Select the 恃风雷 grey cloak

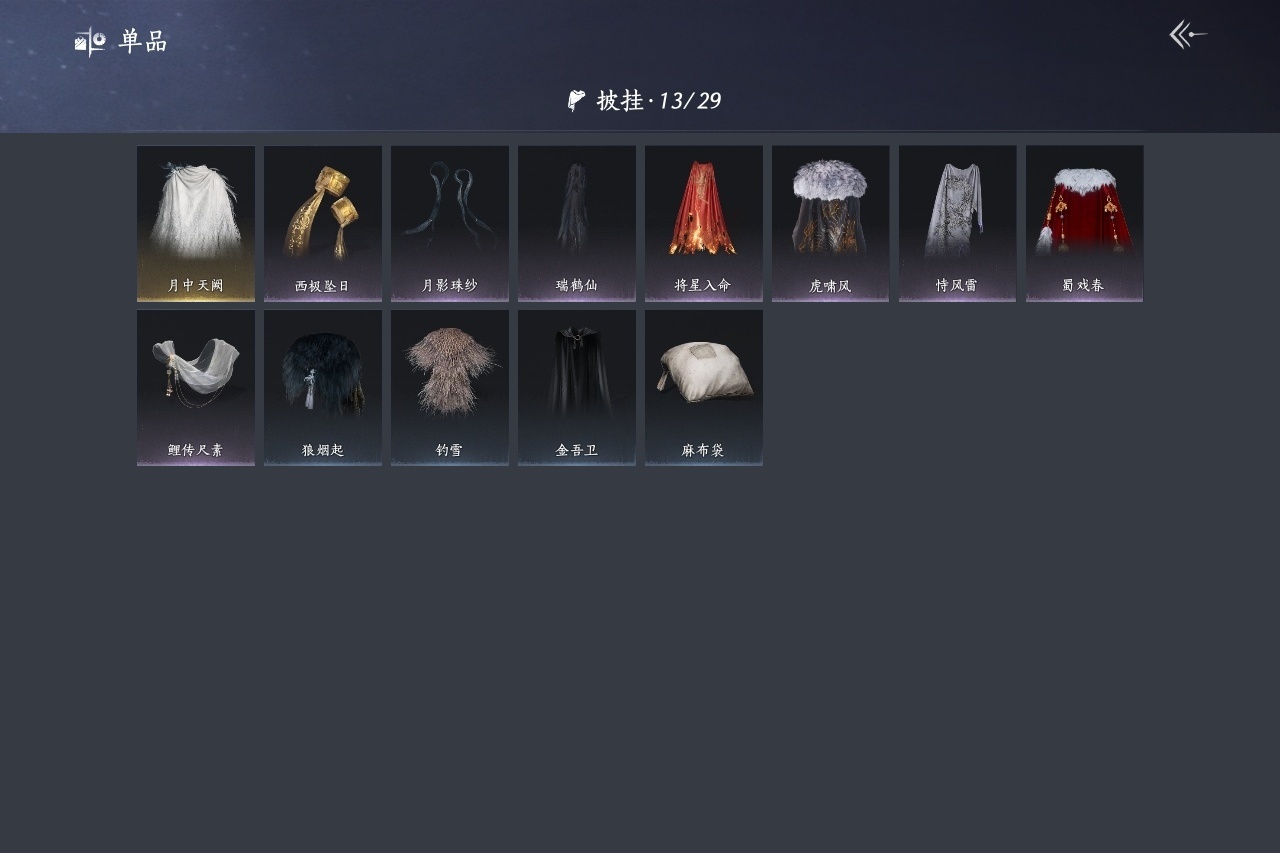(958, 224)
